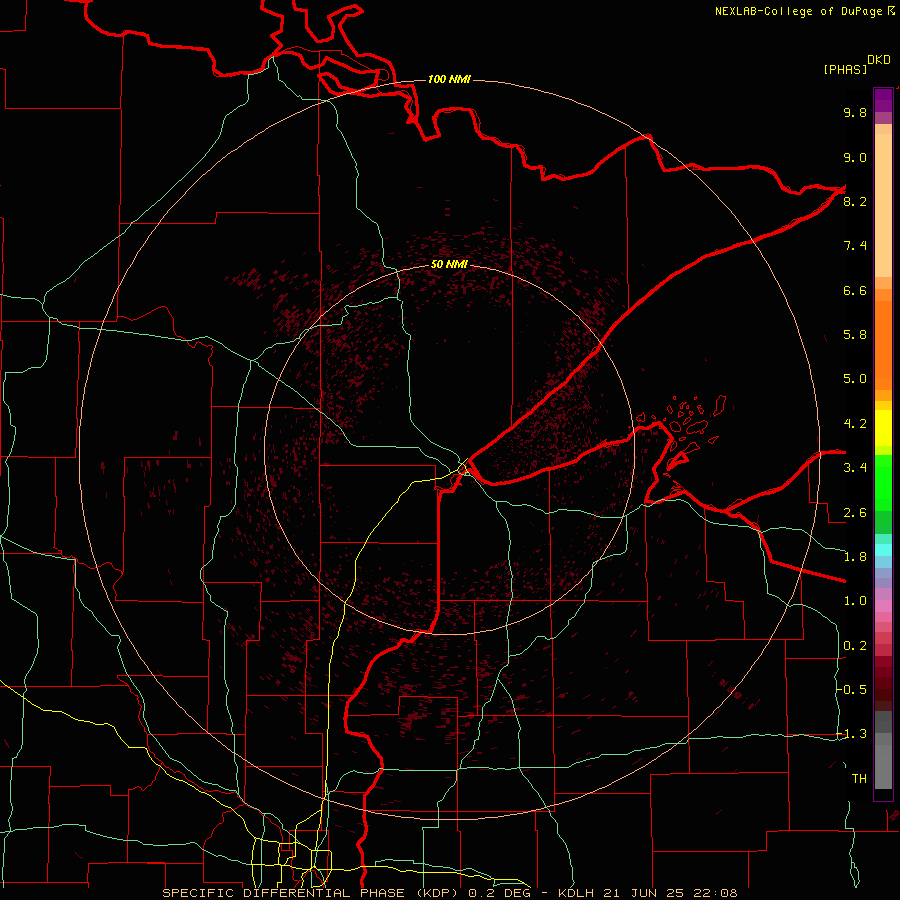
Task: Click the 4.2 scale value
Action: click(x=855, y=424)
